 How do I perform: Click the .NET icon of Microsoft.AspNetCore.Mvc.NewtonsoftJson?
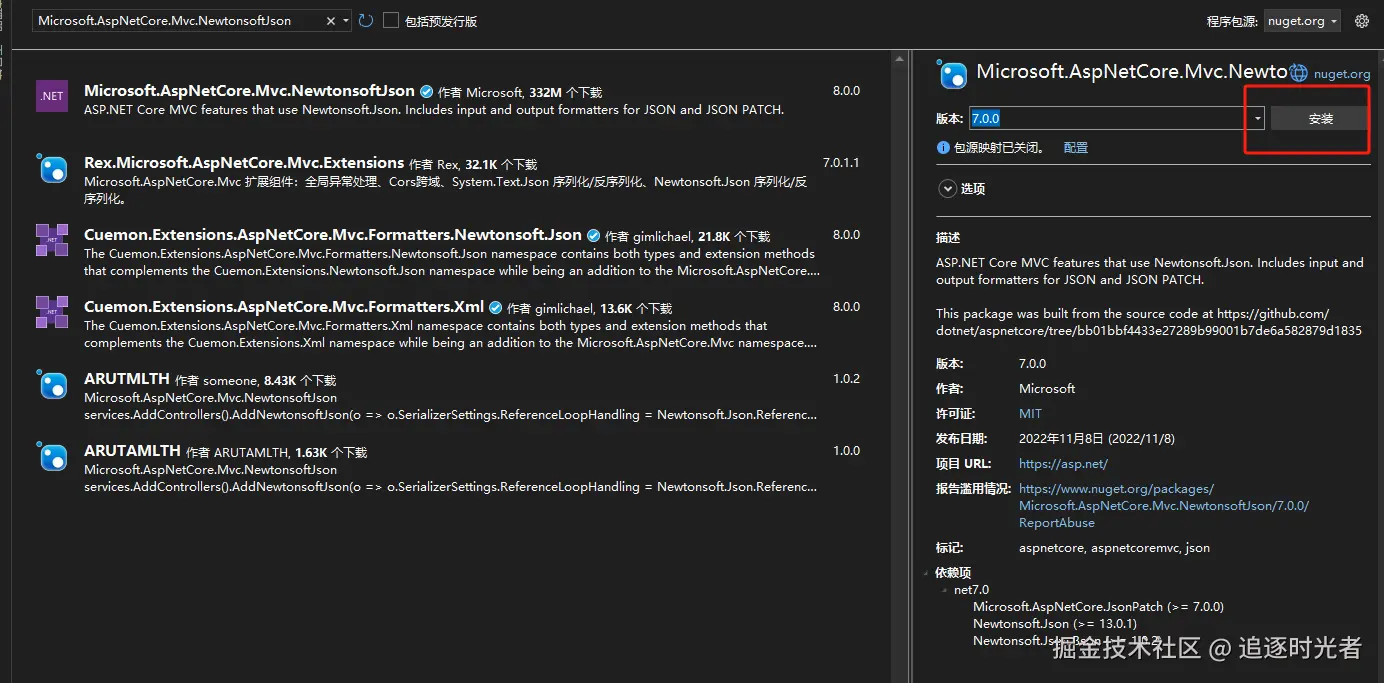(51, 96)
